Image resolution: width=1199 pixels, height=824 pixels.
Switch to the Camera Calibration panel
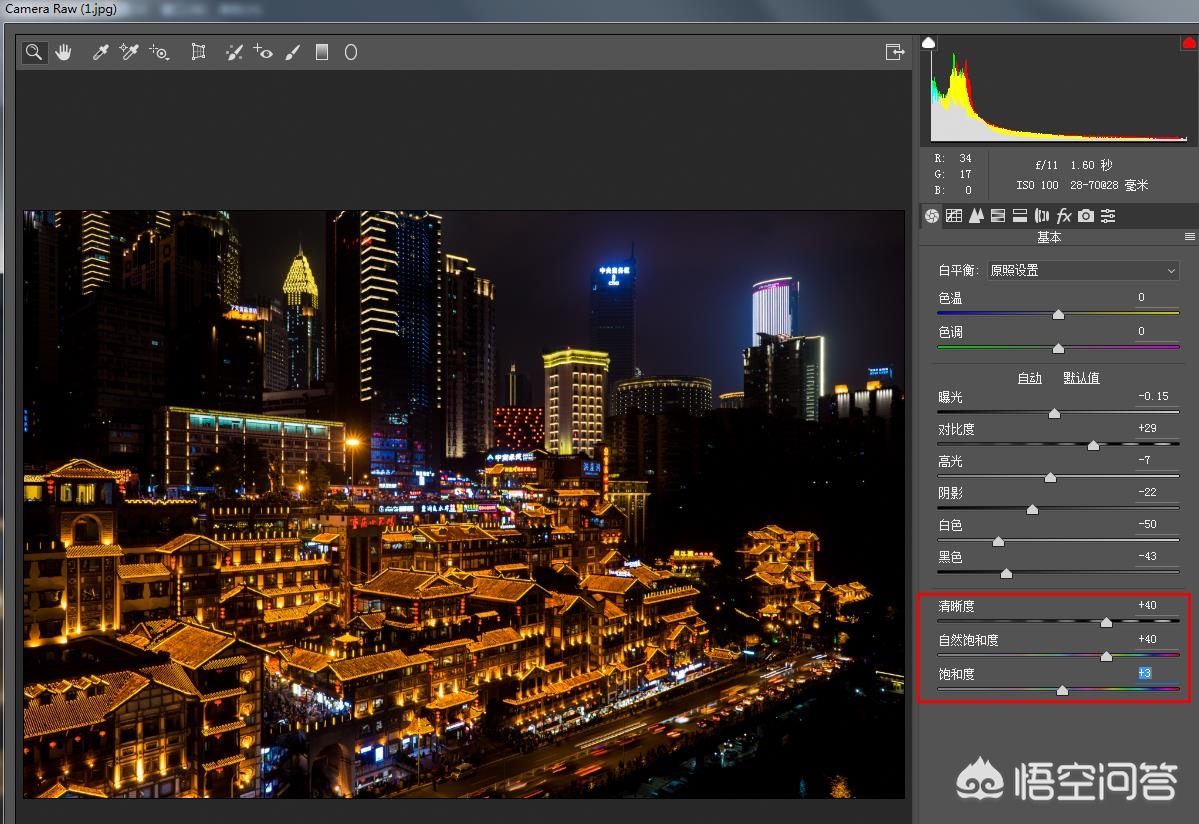pos(1085,216)
